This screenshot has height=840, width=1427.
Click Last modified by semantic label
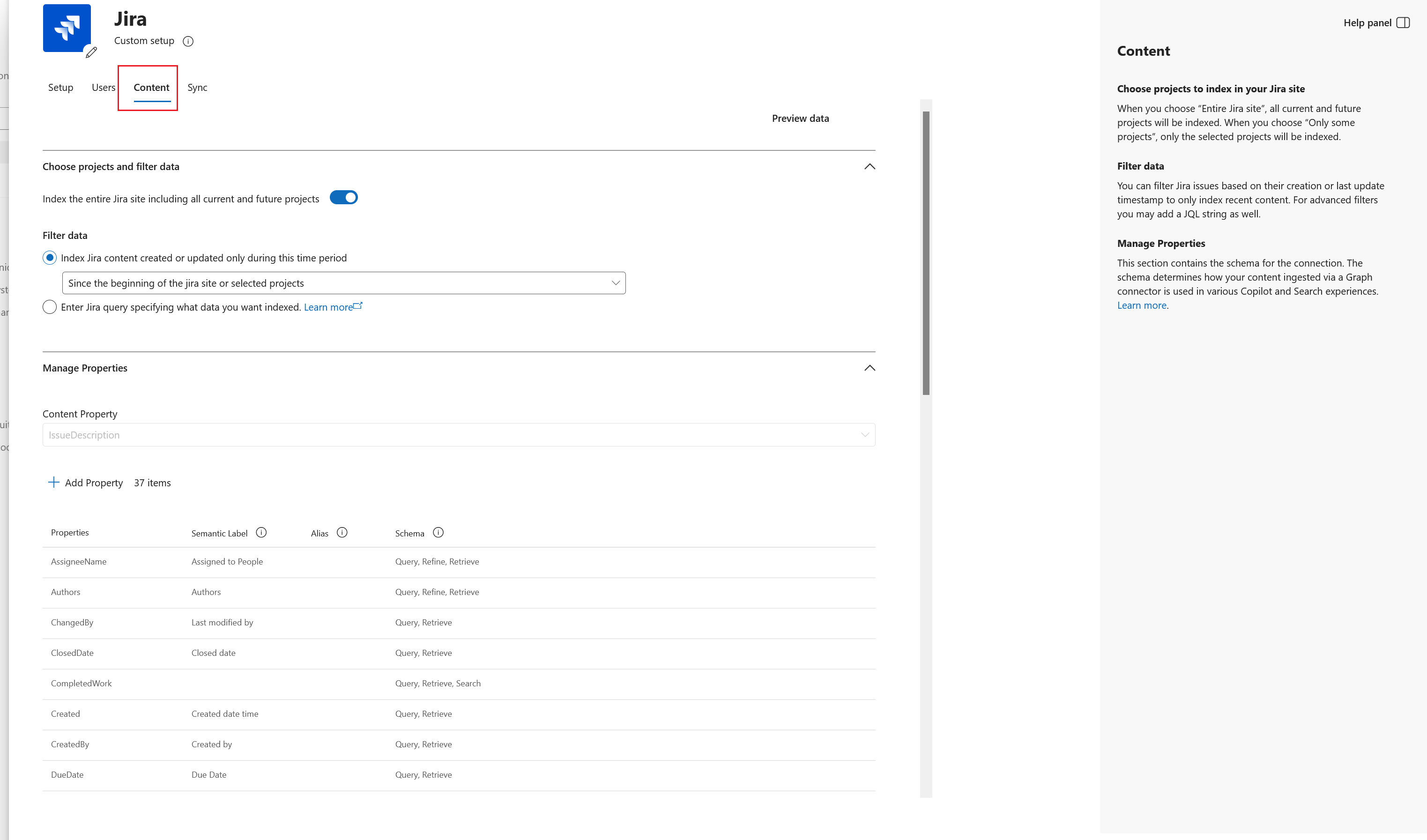[222, 623]
